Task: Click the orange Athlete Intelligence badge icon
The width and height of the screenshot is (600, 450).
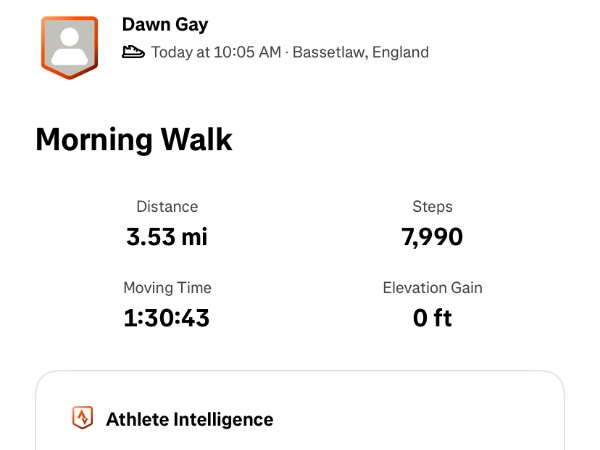Action: (83, 418)
